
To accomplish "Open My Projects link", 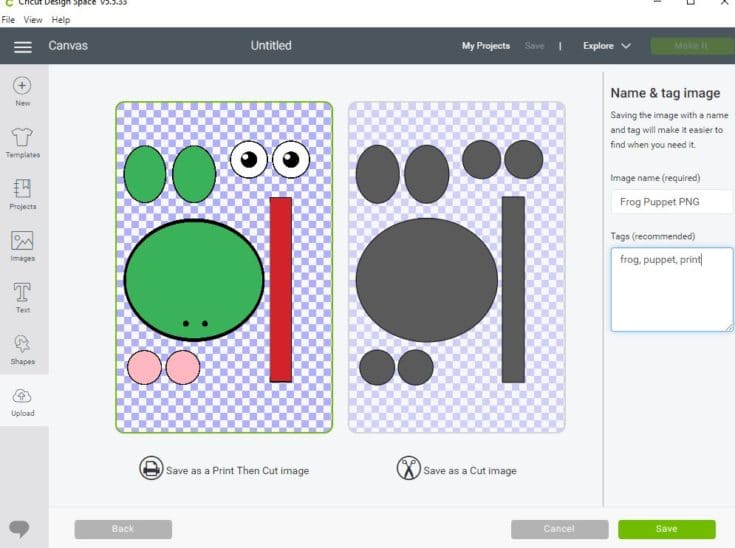I will (x=485, y=46).
